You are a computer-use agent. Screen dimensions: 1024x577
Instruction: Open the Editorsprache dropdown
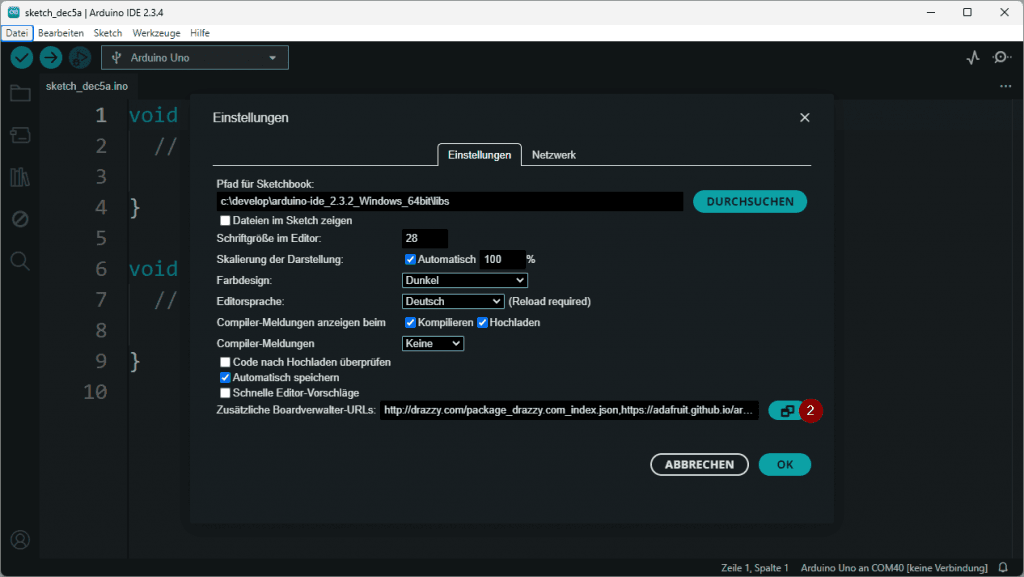453,301
